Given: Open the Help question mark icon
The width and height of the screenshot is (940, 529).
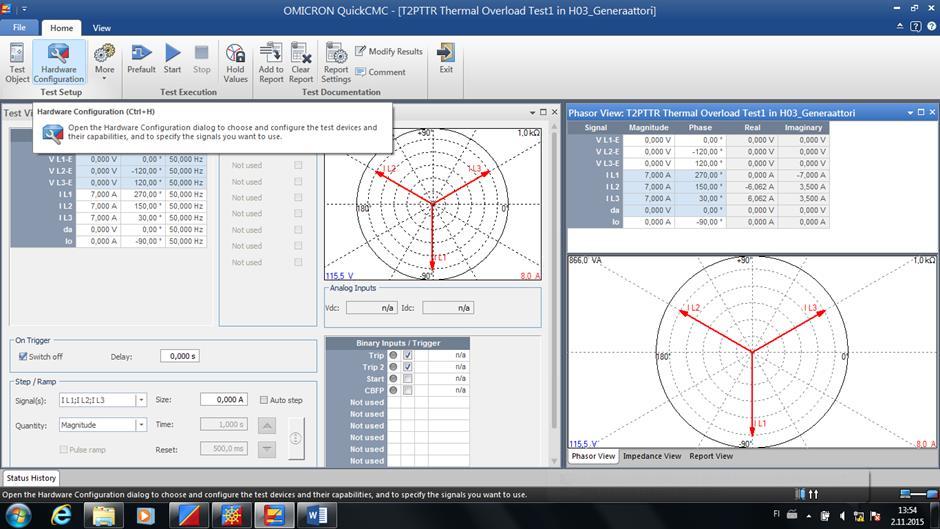Looking at the screenshot, I should click(932, 26).
